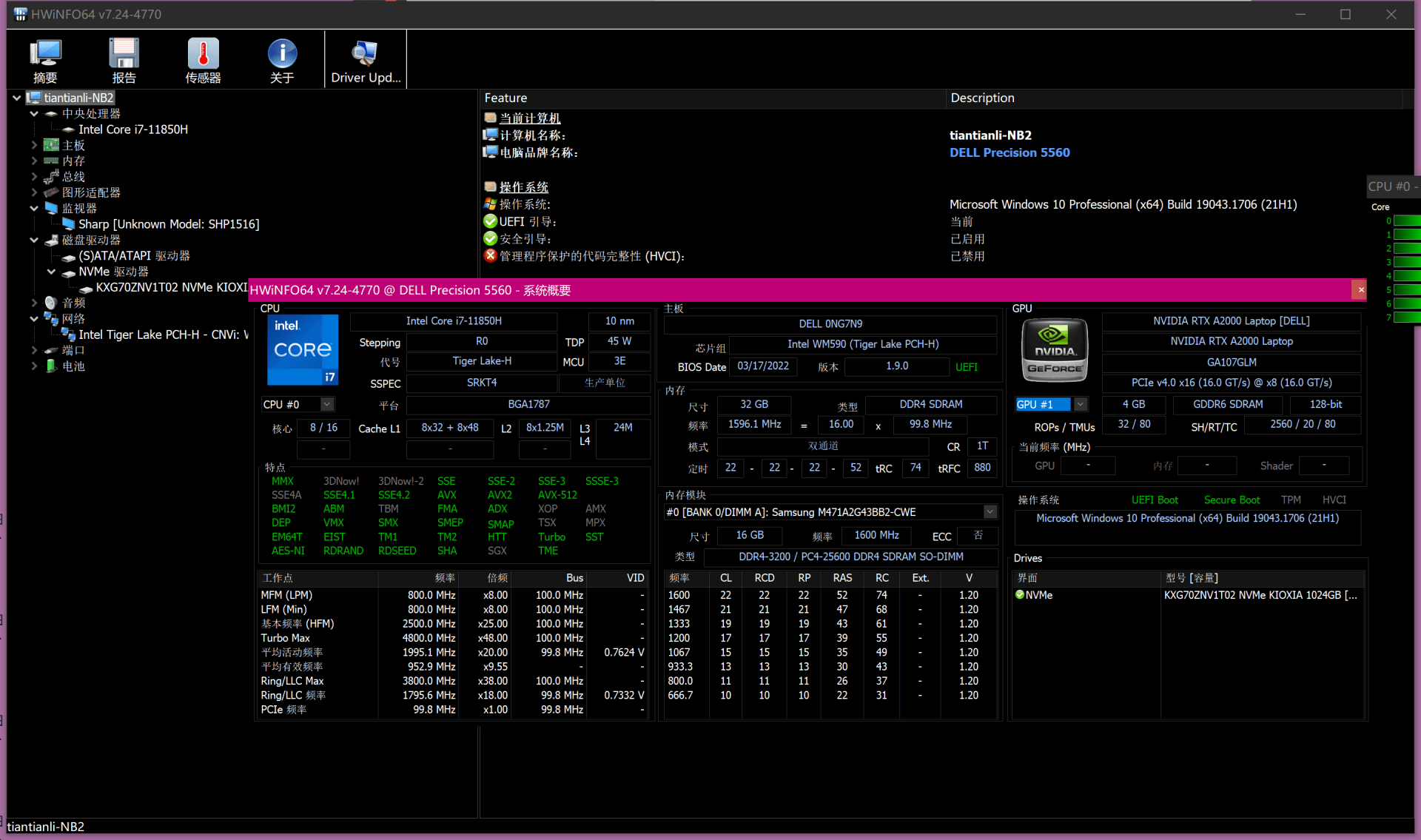
Task: Click the Feature column header
Action: coord(712,98)
